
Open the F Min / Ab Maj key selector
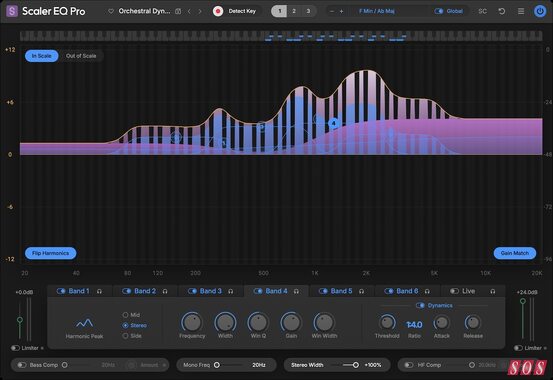[x=377, y=11]
